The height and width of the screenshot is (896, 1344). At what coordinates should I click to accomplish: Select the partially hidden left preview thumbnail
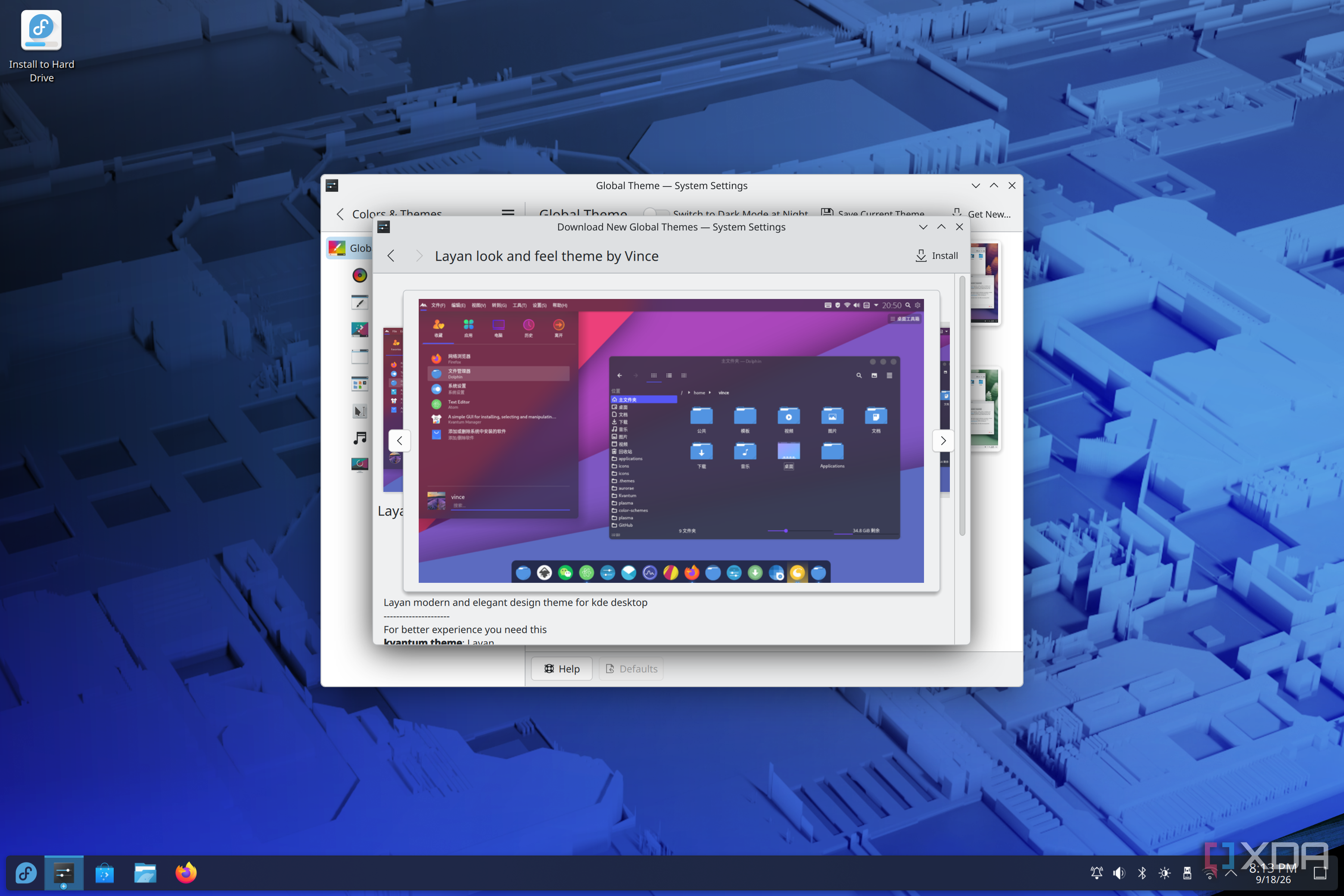pyautogui.click(x=392, y=409)
